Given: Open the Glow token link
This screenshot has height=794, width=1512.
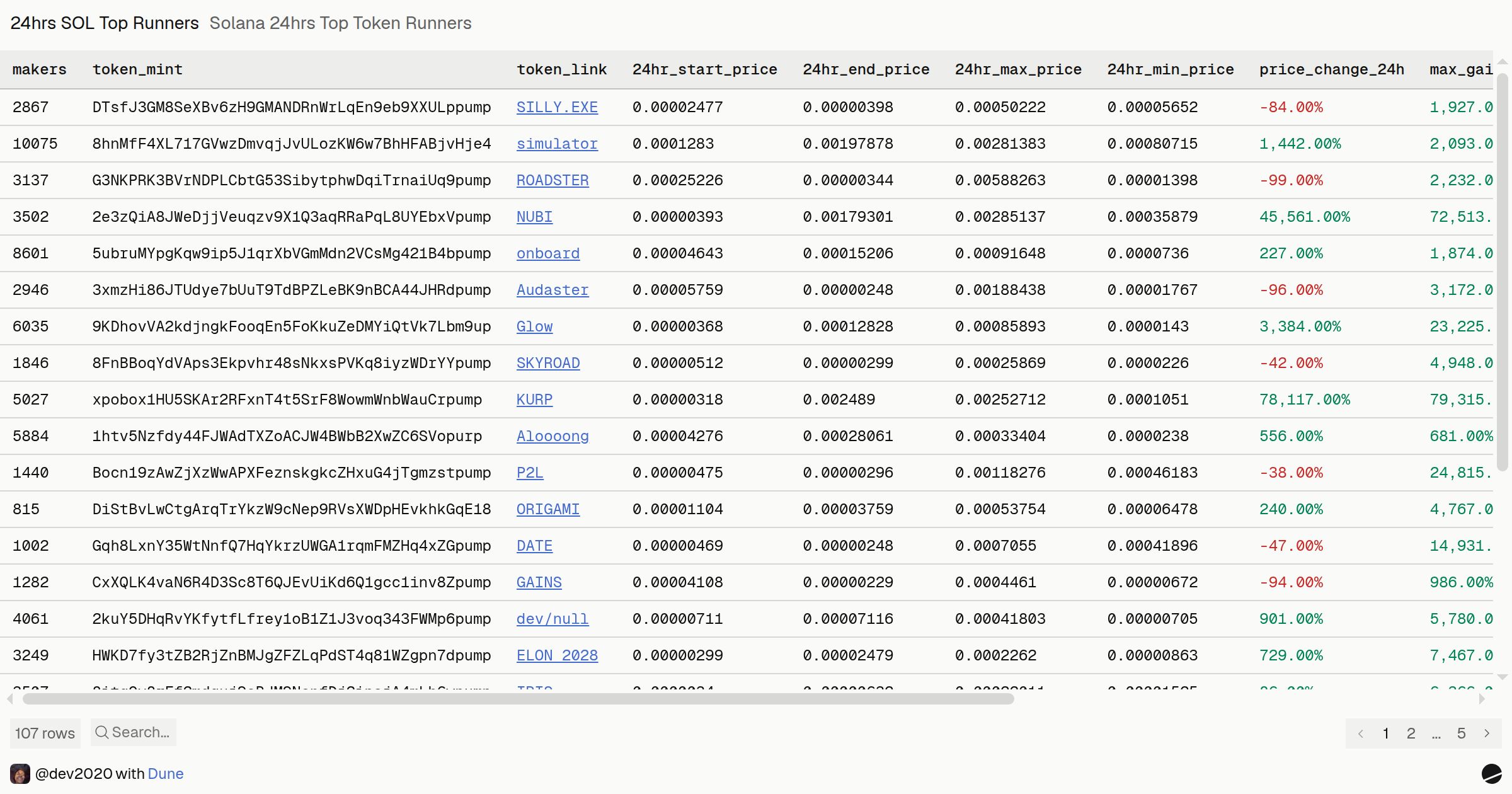Looking at the screenshot, I should tap(534, 326).
